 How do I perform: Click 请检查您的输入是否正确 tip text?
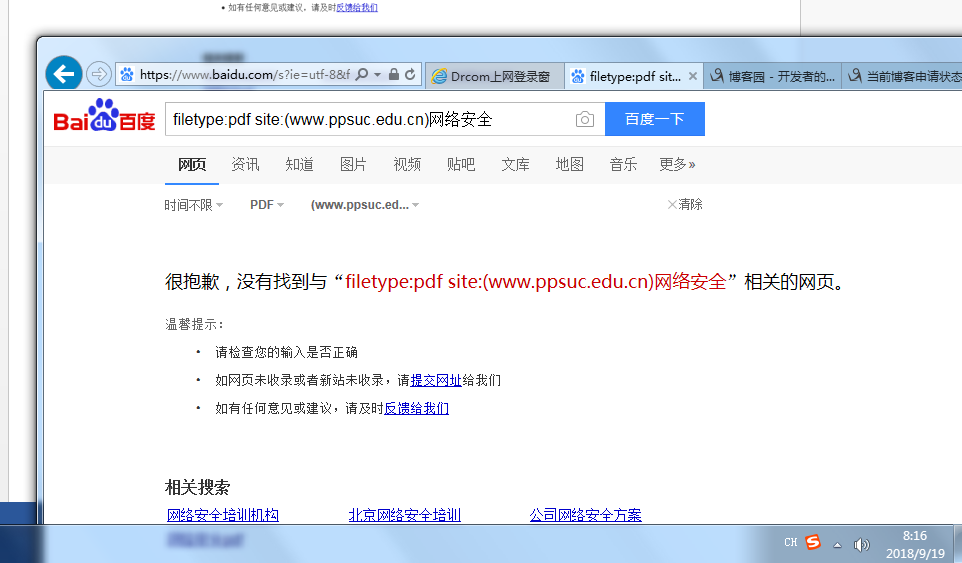pos(286,352)
